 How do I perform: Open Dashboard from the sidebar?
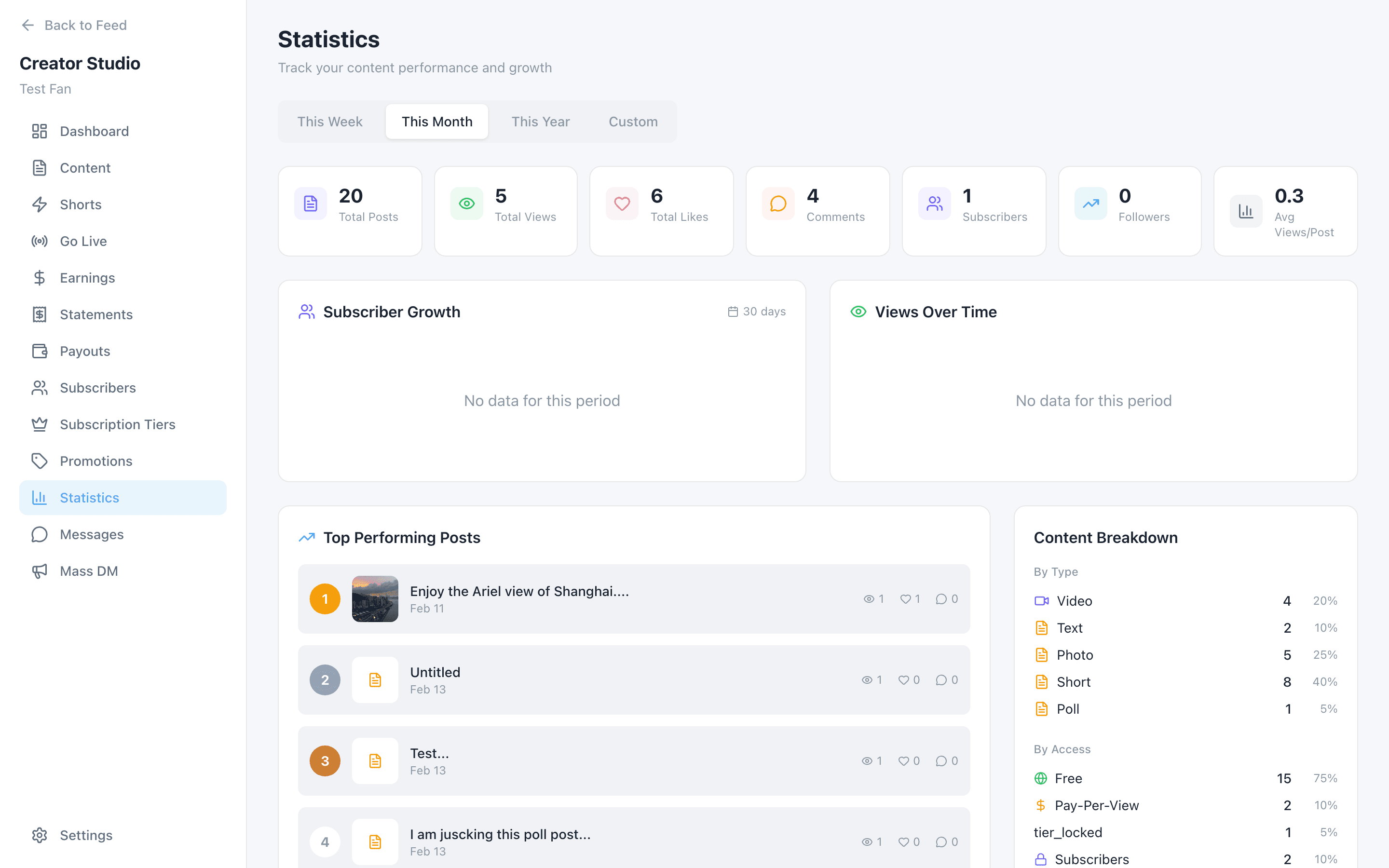(x=123, y=132)
